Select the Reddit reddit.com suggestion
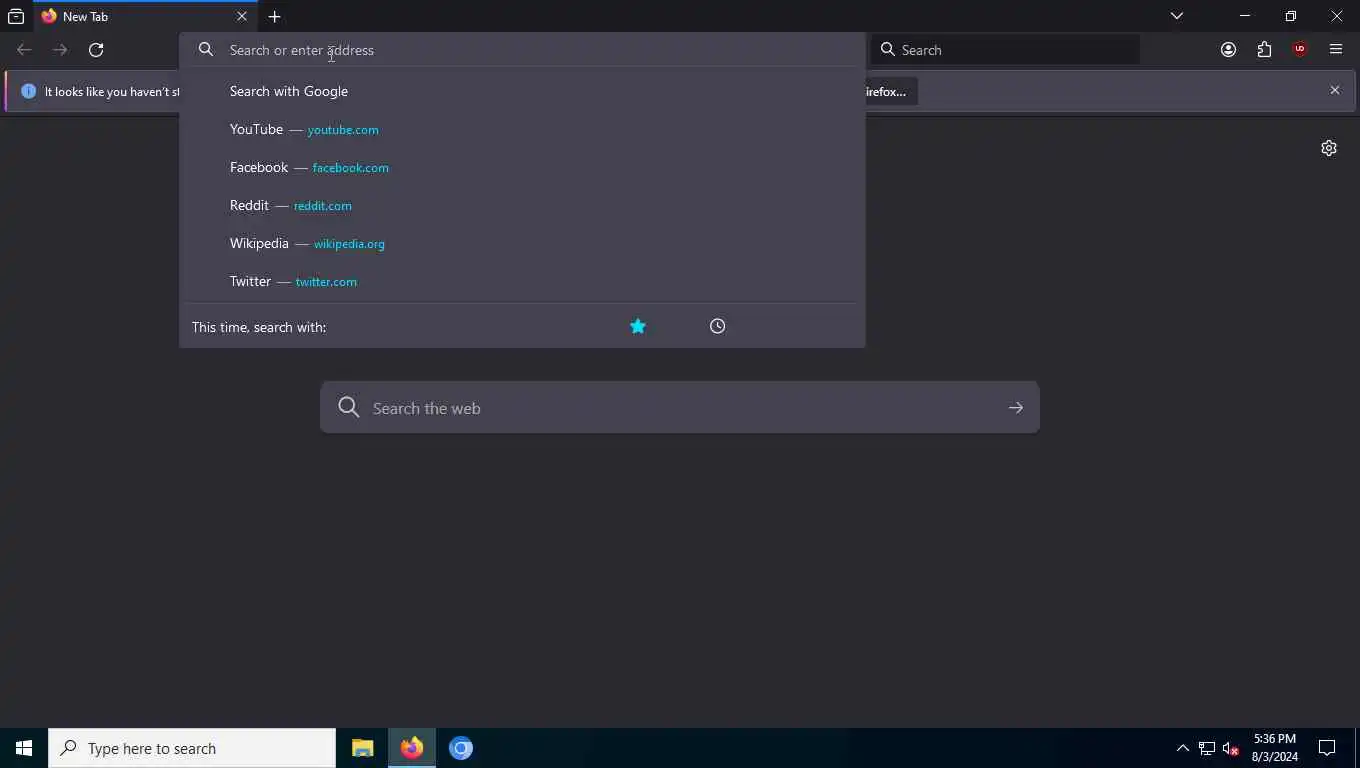The image size is (1360, 768). (x=522, y=205)
